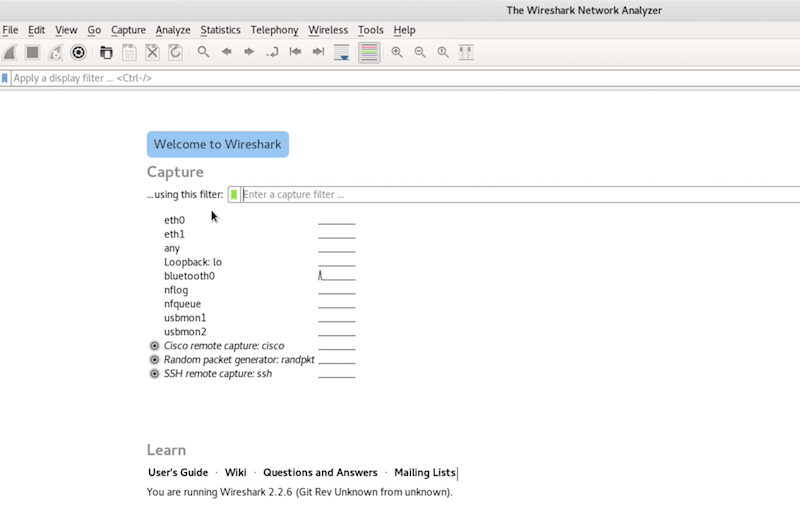Open Questions and Answers link
The image size is (800, 514).
[320, 473]
